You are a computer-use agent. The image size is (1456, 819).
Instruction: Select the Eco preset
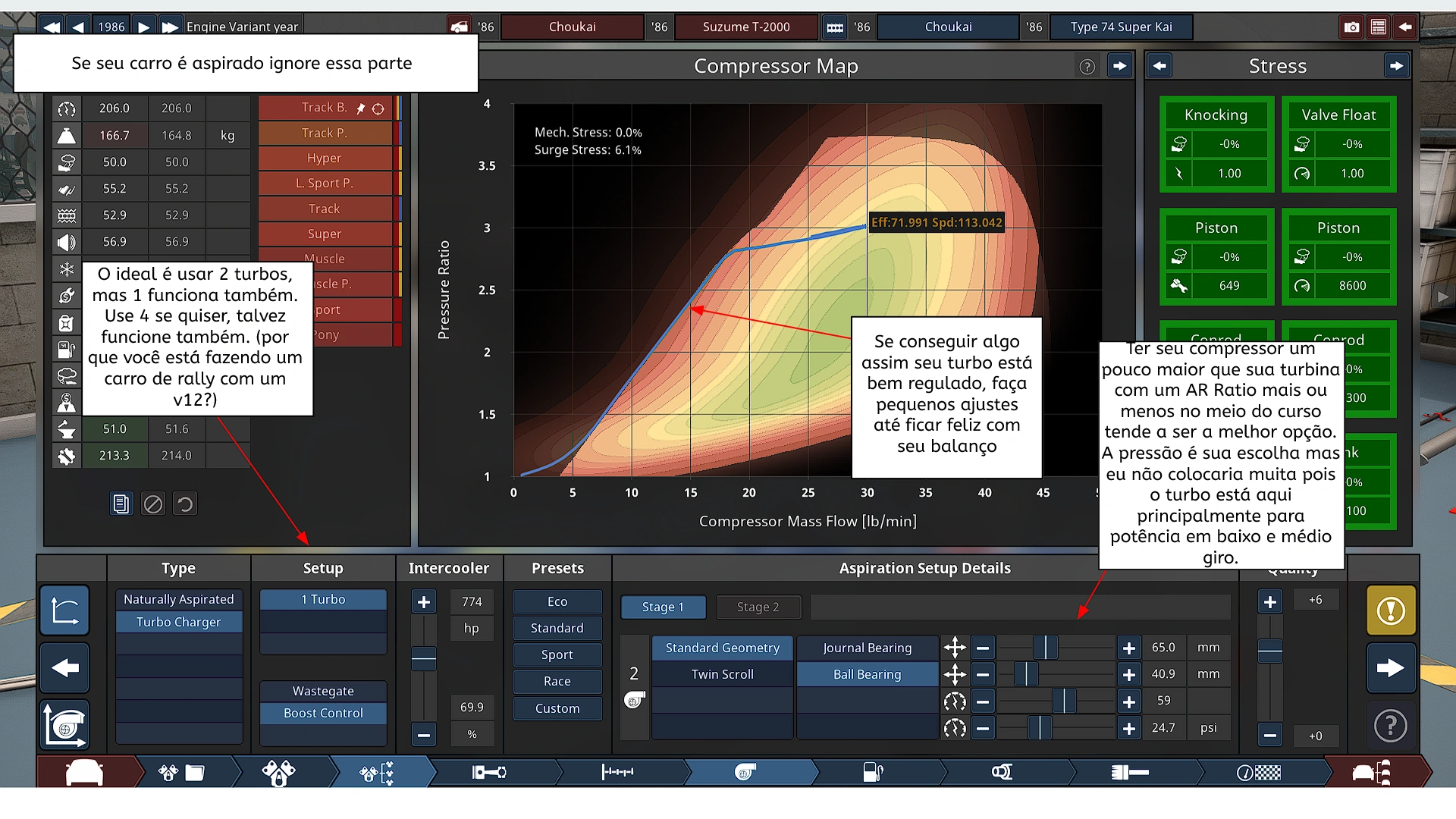click(557, 601)
